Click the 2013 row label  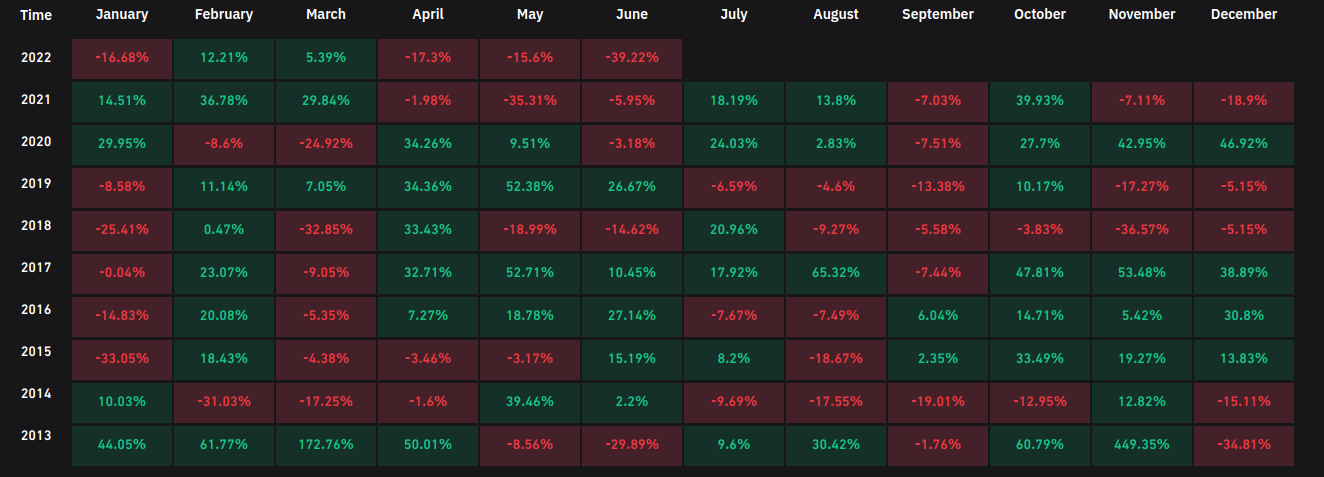point(35,435)
